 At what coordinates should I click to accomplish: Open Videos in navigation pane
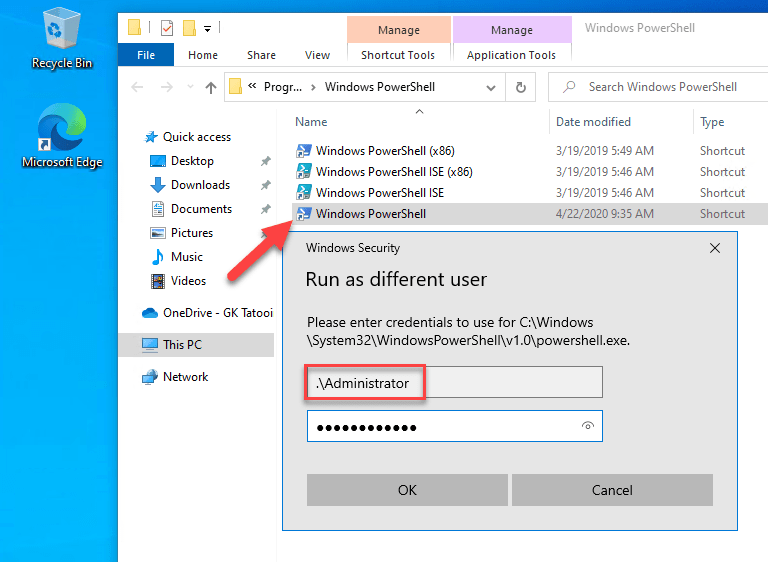pos(188,281)
